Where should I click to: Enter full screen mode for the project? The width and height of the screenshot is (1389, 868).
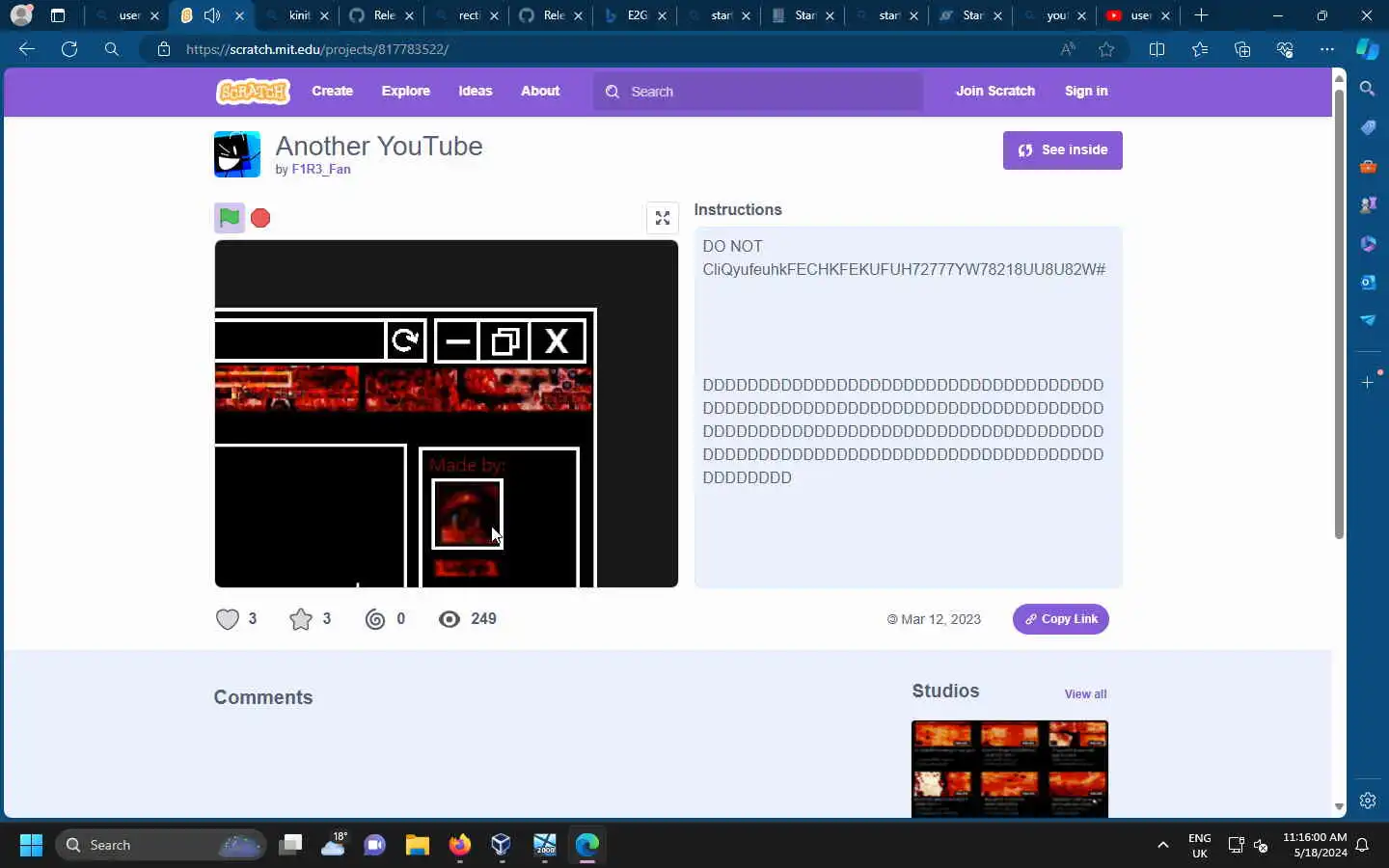(663, 218)
